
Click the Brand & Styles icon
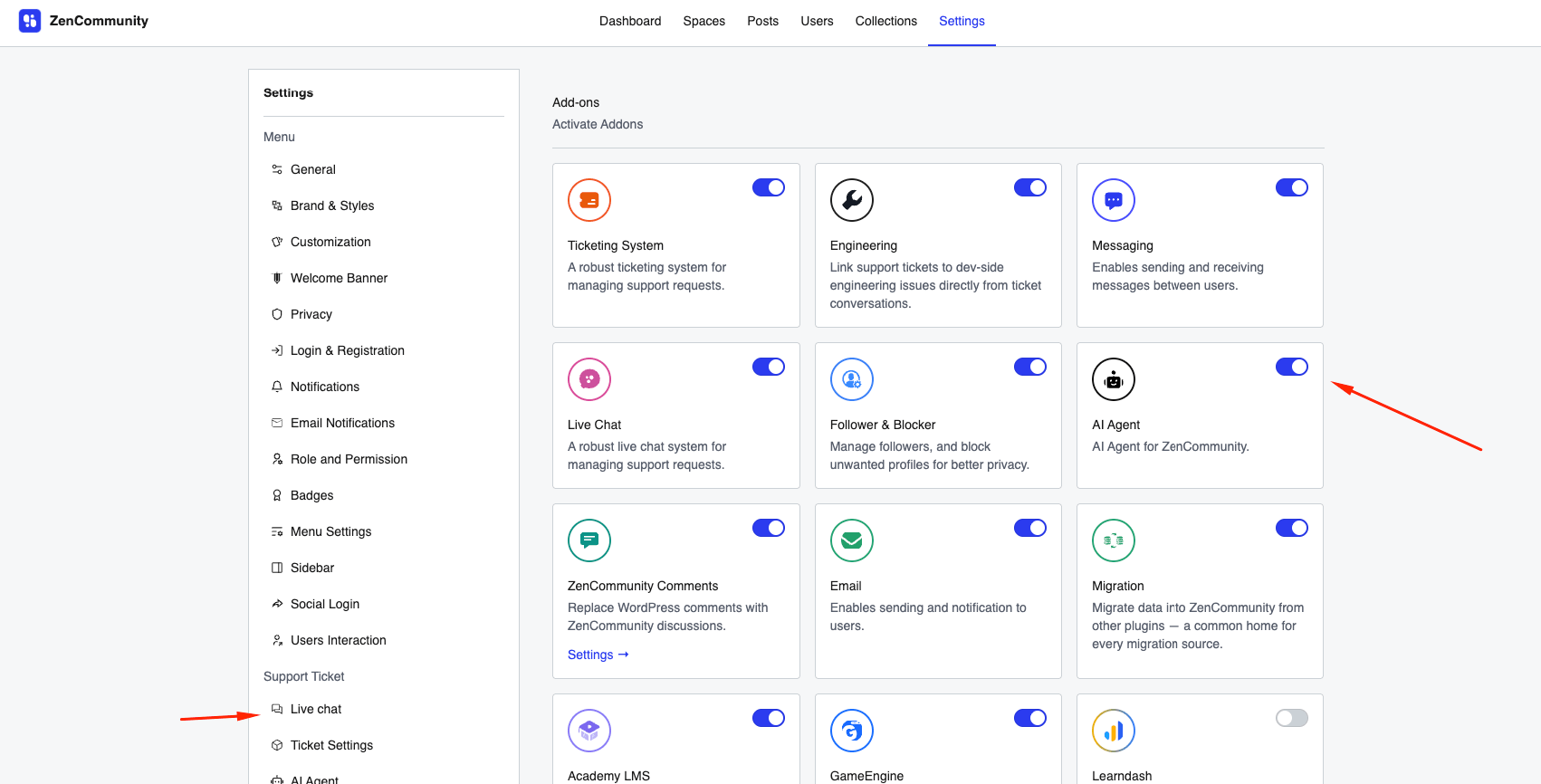[x=277, y=206]
